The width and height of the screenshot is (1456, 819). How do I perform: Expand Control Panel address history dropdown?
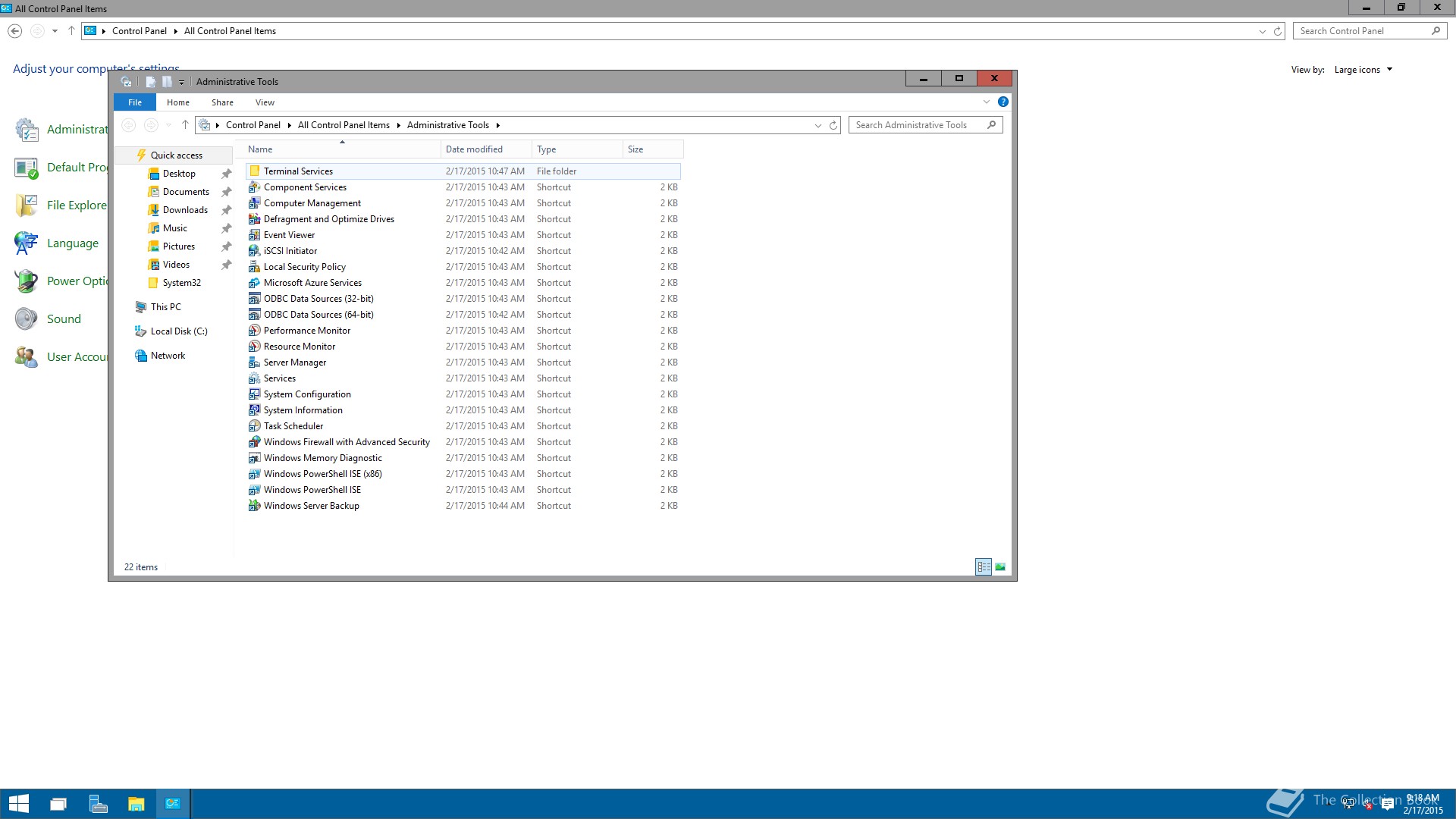pos(1262,31)
